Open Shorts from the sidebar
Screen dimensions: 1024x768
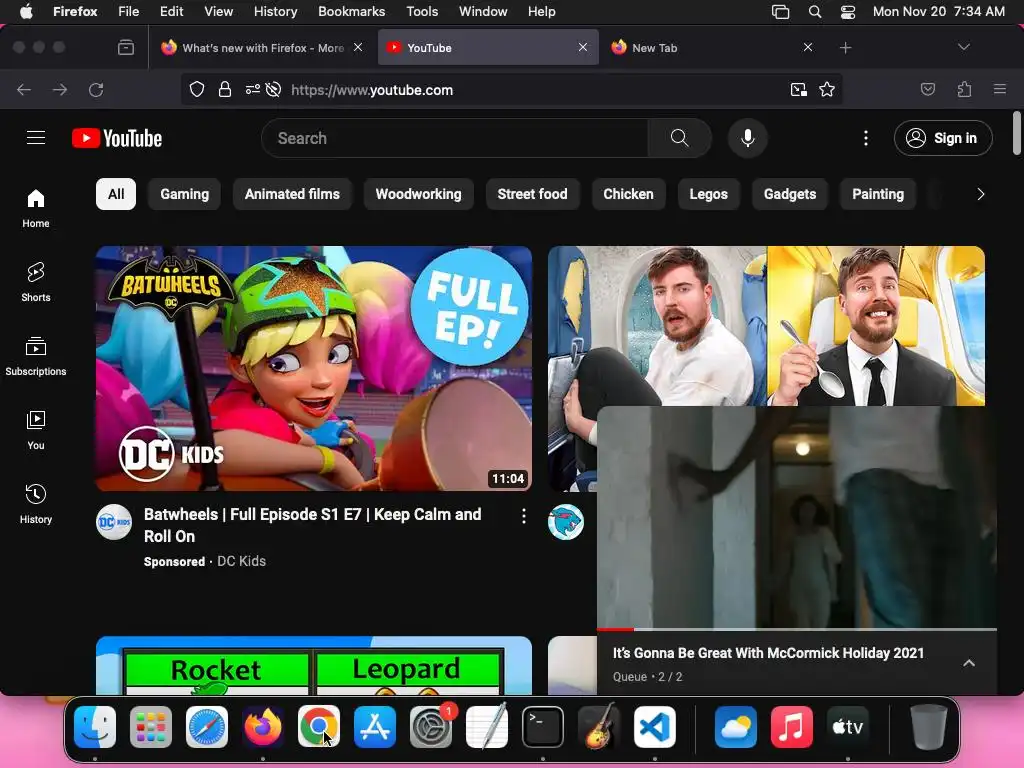click(x=36, y=282)
